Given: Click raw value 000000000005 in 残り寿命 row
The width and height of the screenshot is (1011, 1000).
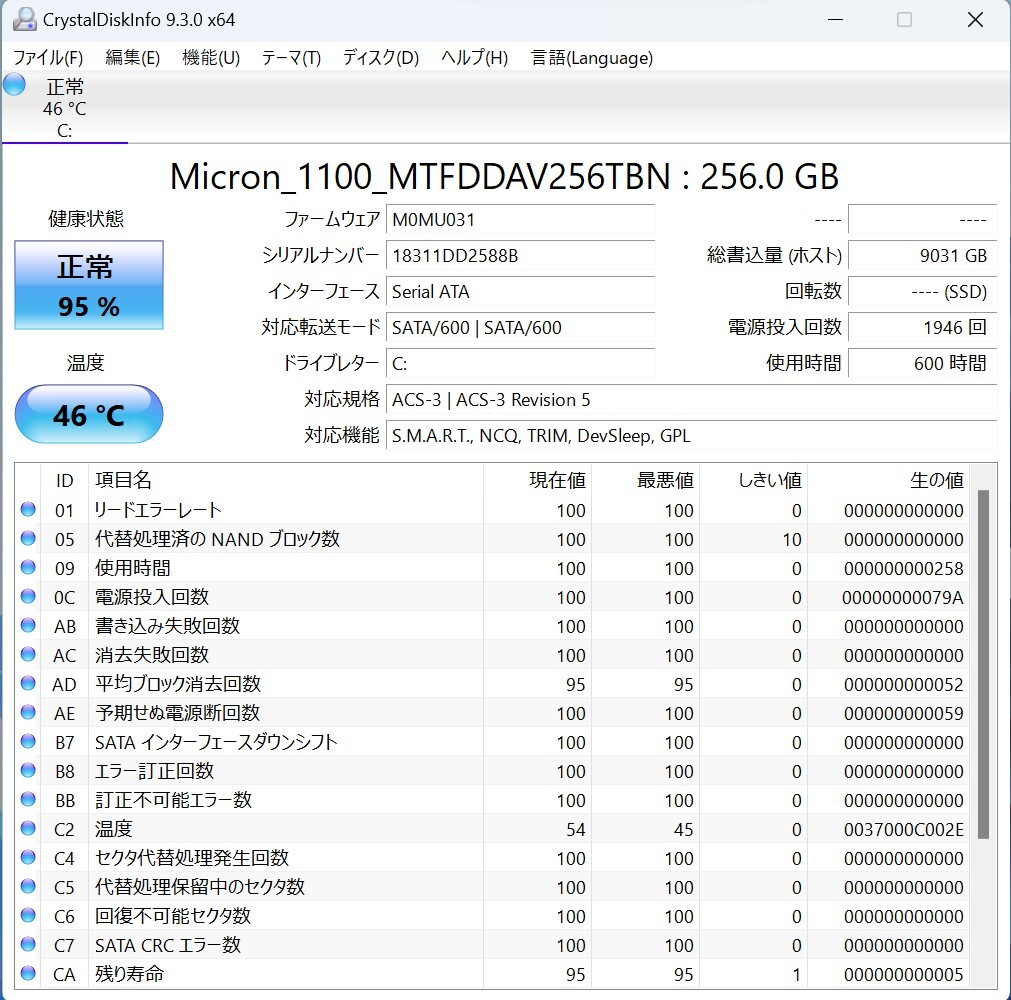Looking at the screenshot, I should pos(903,974).
